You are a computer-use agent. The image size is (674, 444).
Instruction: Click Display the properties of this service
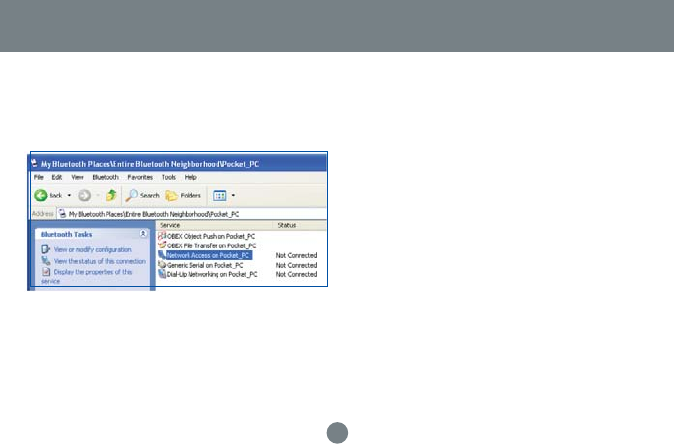(86, 276)
